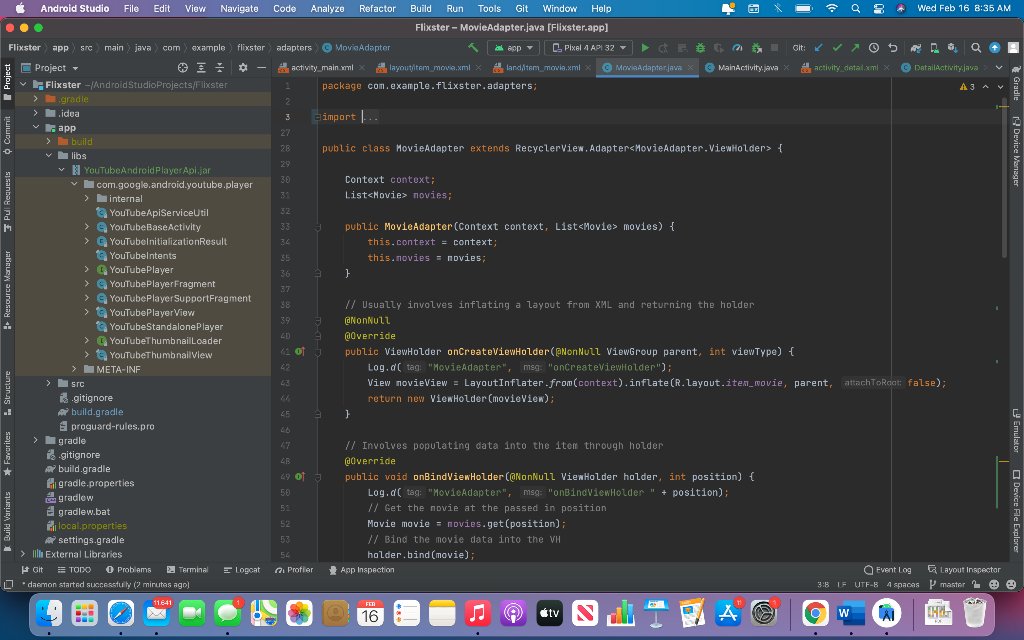Open the Analyze menu
This screenshot has width=1024, height=640.
coord(327,8)
